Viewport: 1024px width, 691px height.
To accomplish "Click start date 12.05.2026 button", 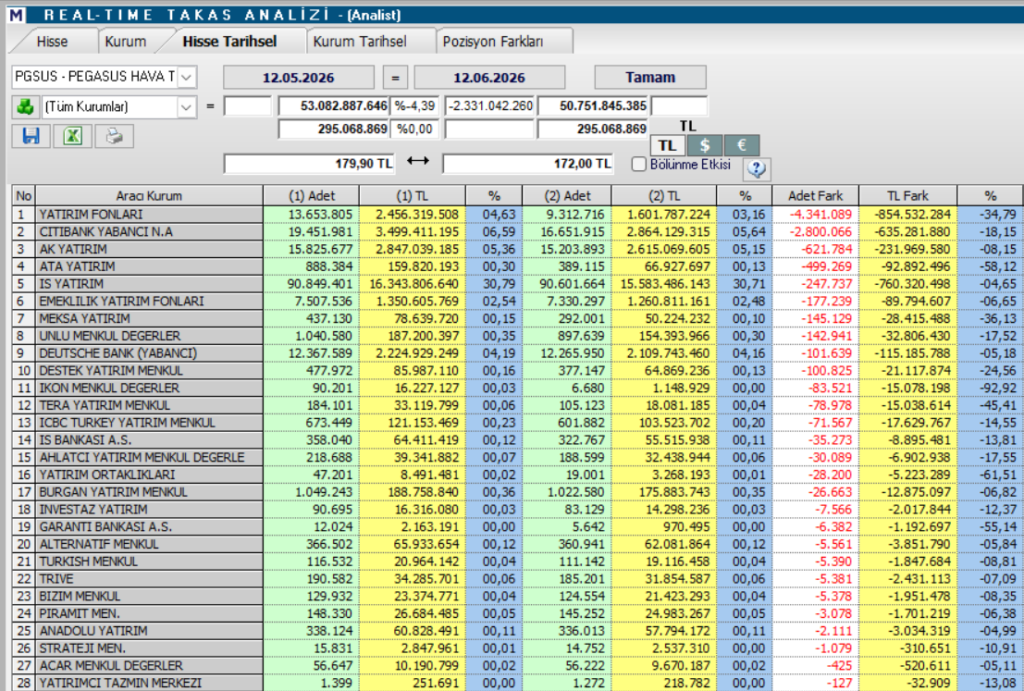I will coord(298,77).
